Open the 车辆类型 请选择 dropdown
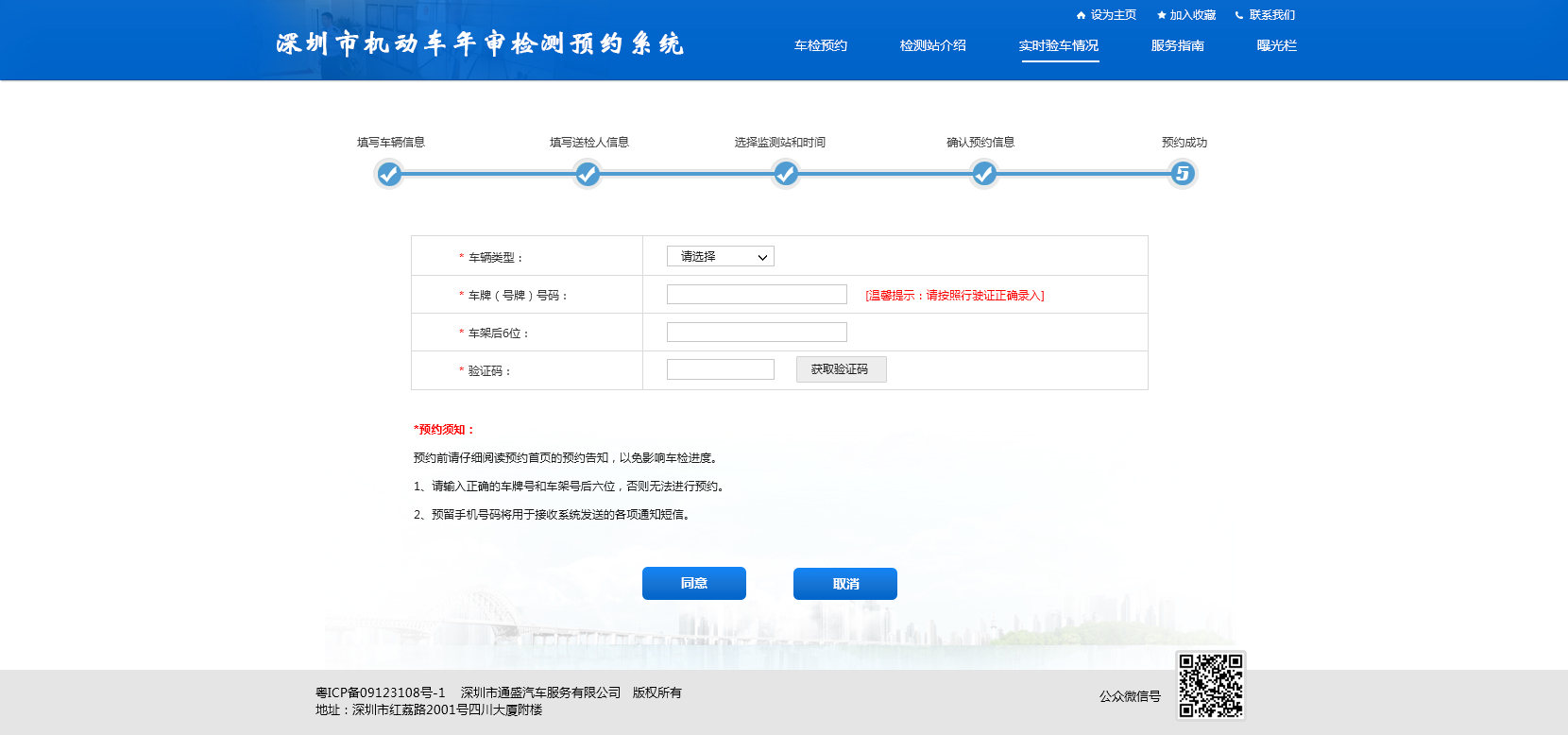Screen dimensions: 1568x735 [x=720, y=256]
